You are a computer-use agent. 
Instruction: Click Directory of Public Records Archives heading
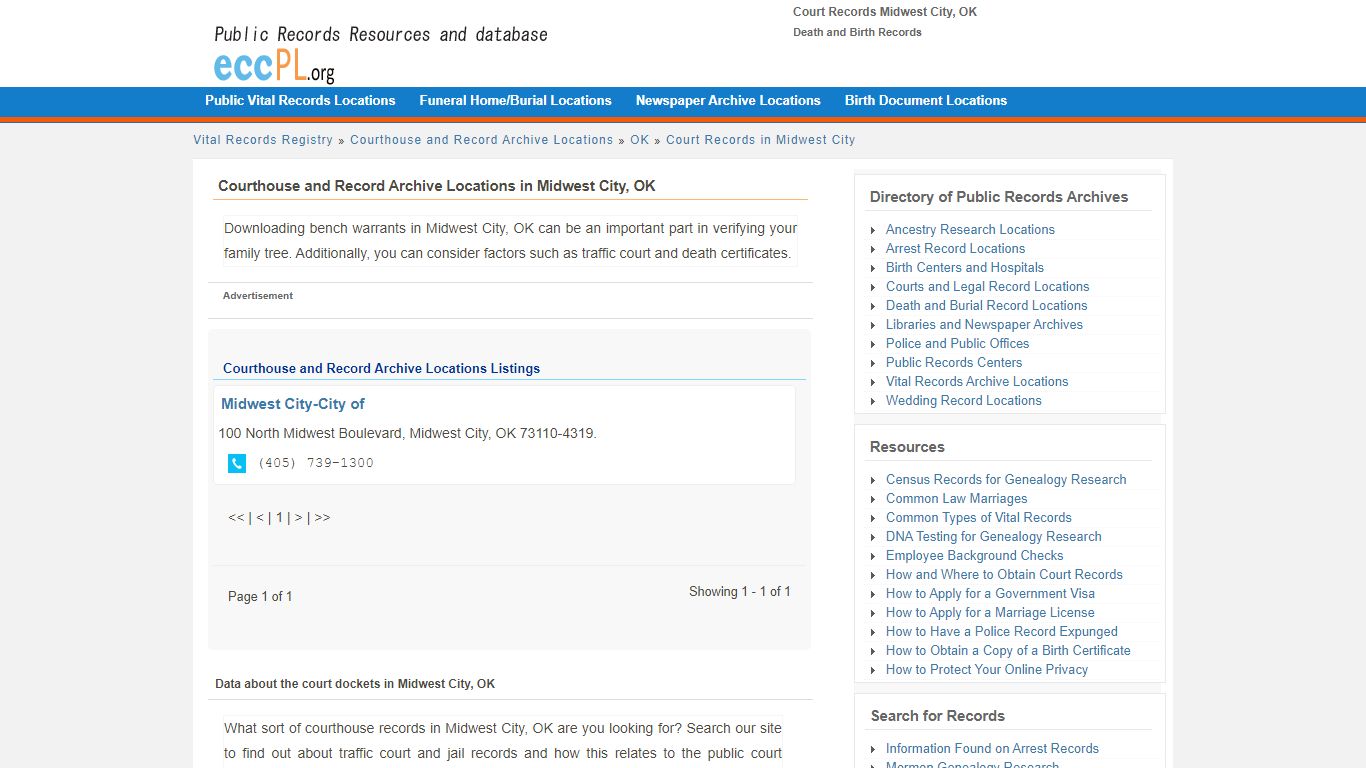pos(999,197)
